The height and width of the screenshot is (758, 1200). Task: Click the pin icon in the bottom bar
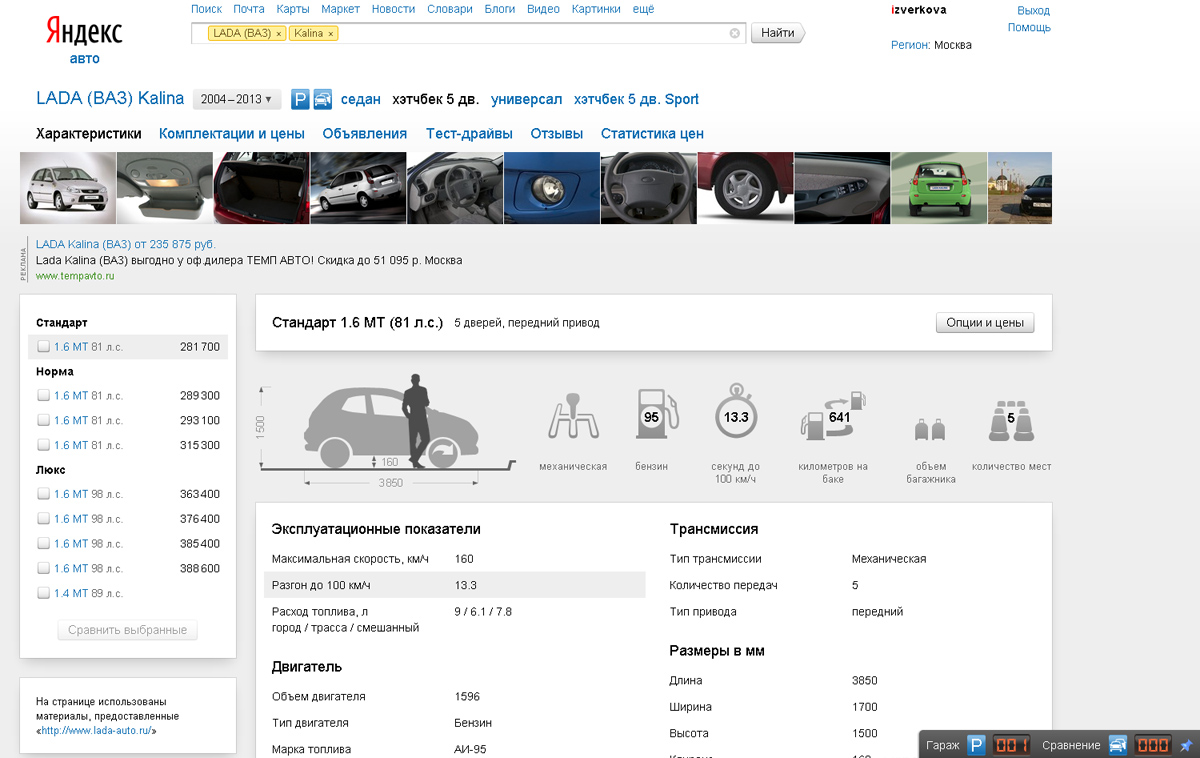[1186, 745]
